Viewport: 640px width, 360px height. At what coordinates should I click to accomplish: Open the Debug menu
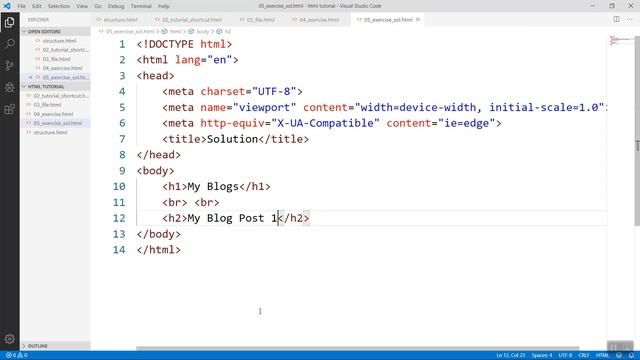click(116, 6)
